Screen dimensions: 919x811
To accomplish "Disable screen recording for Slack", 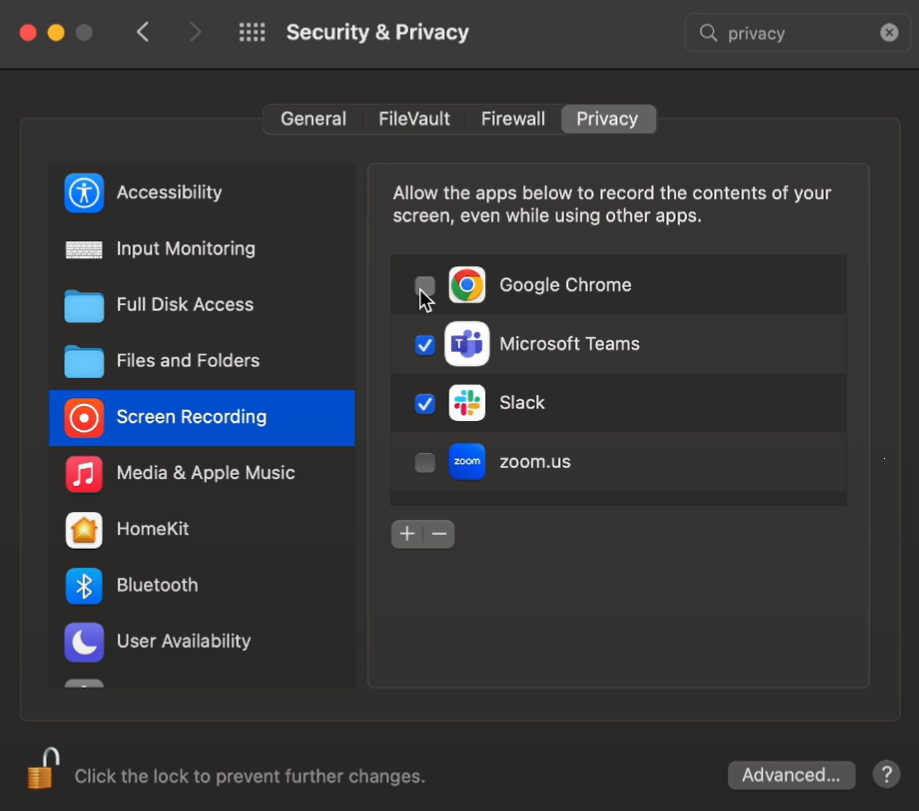I will tap(425, 404).
